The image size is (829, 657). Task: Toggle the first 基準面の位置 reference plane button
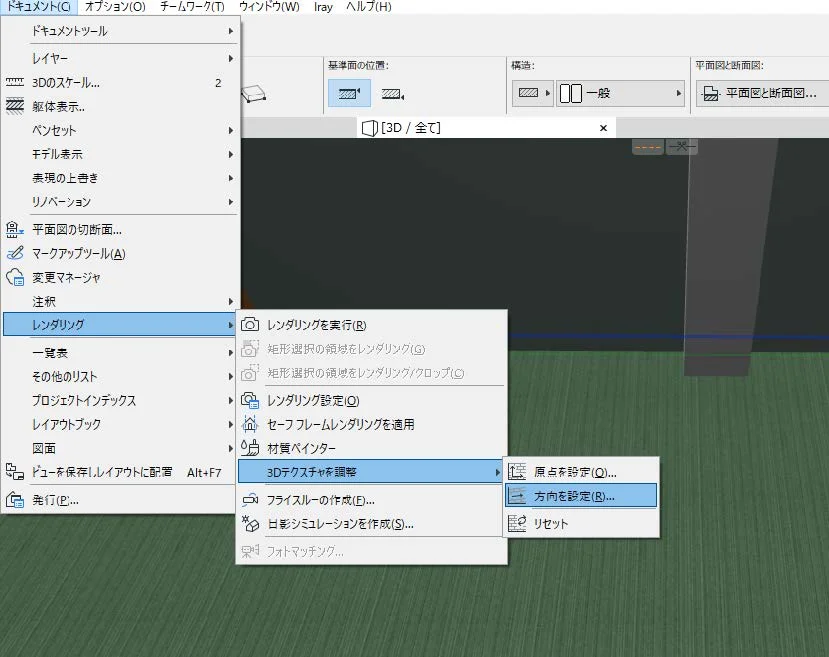(349, 94)
